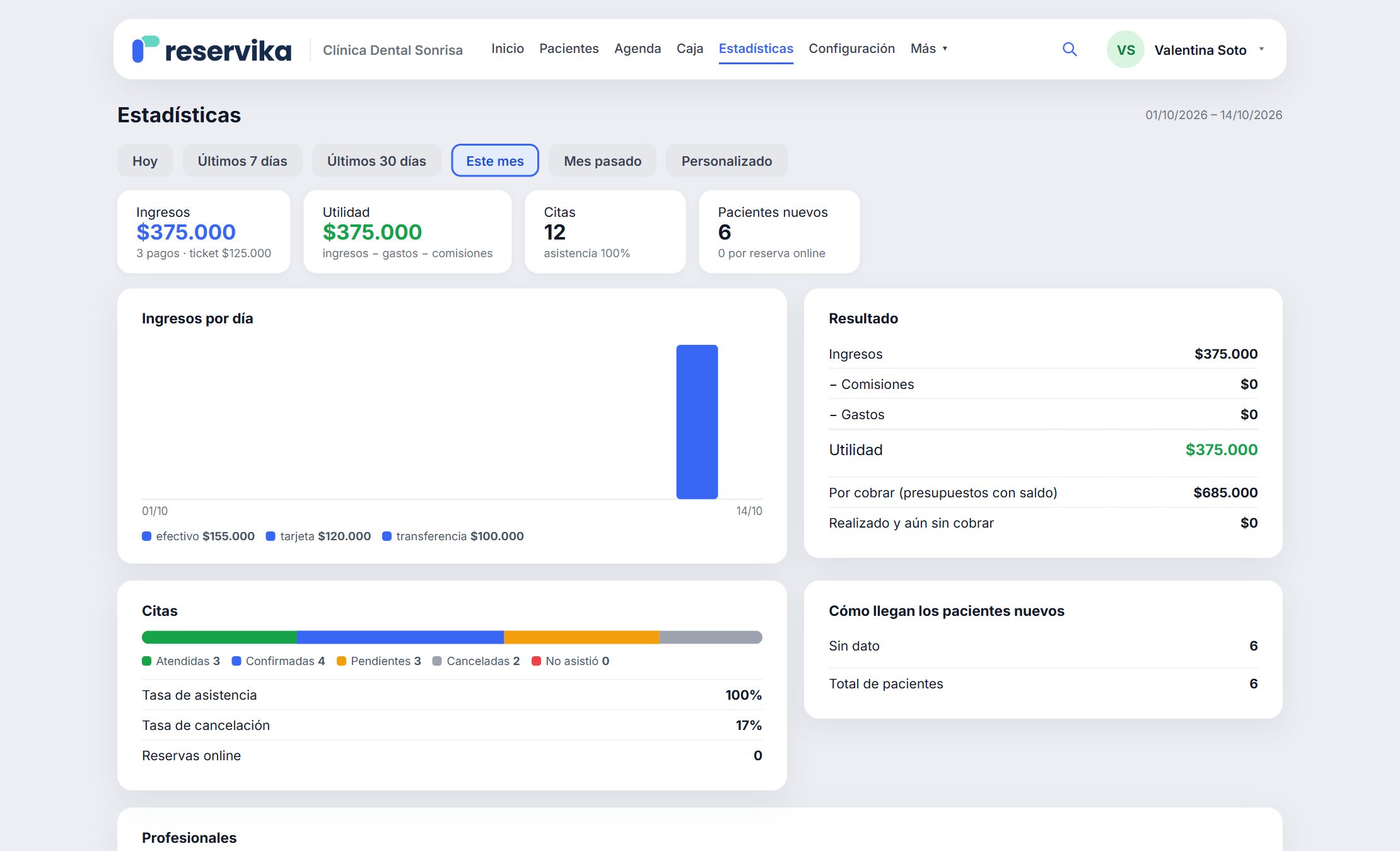1400x851 pixels.
Task: Click the green Atendidas bar segment
Action: [x=219, y=637]
